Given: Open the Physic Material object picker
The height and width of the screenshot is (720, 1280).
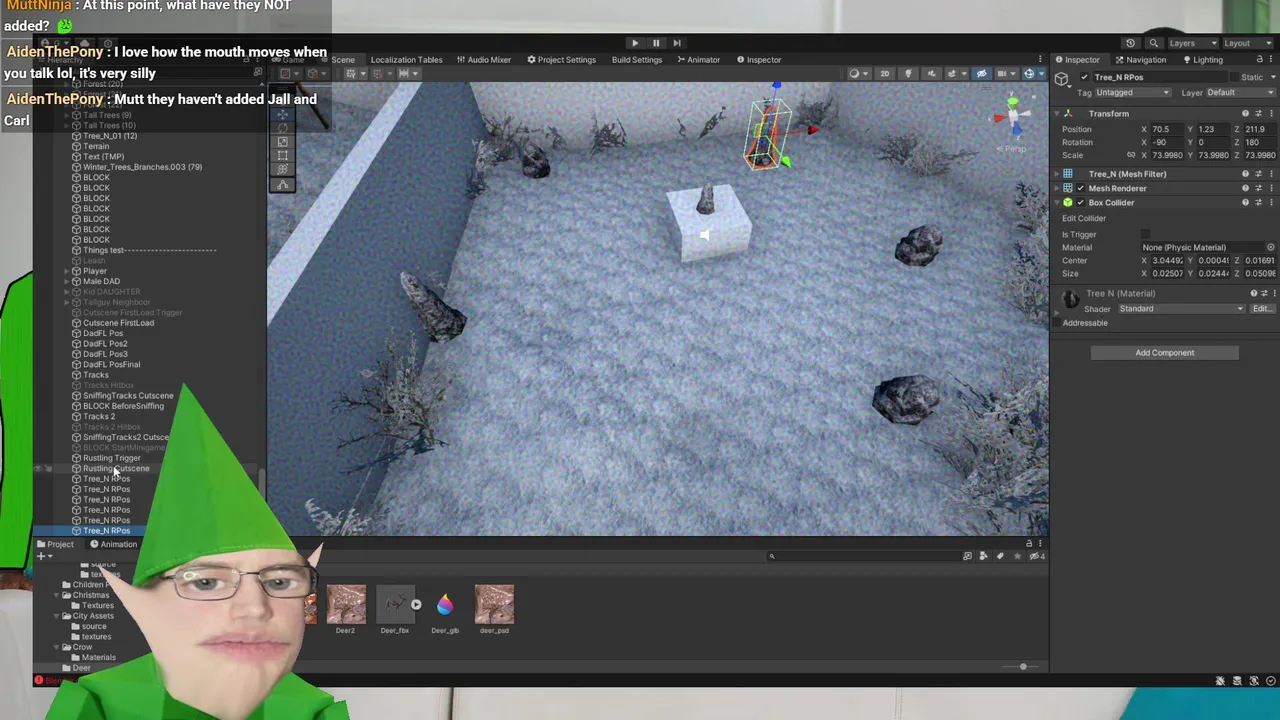Looking at the screenshot, I should [x=1270, y=247].
